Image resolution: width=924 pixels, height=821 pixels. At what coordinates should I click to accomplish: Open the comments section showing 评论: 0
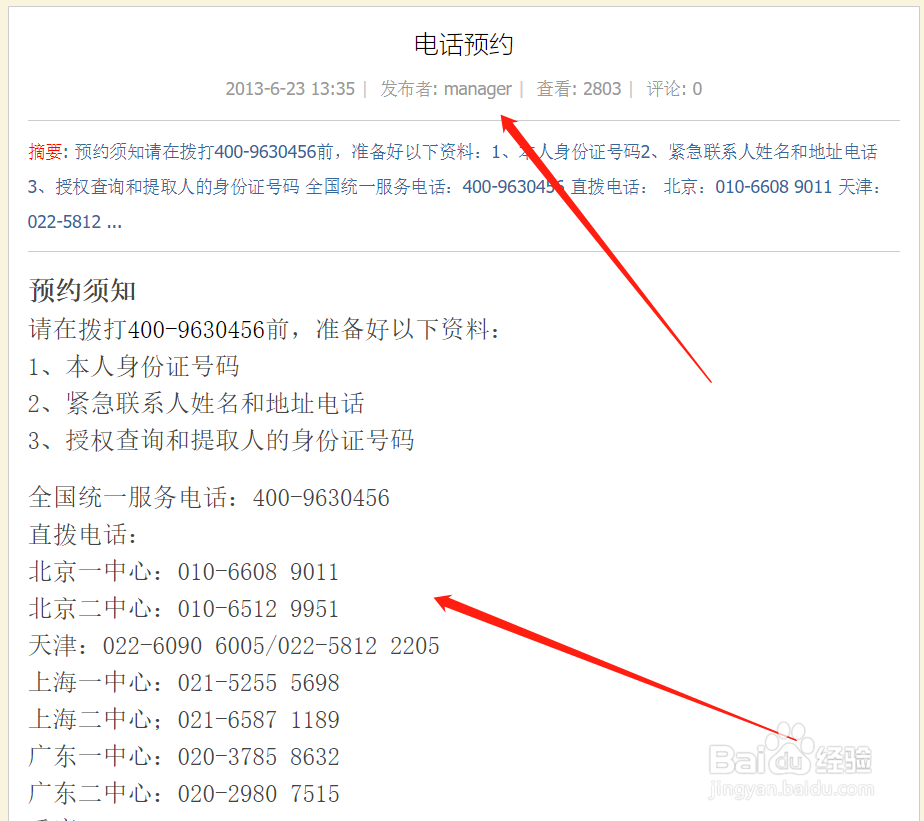pos(674,89)
